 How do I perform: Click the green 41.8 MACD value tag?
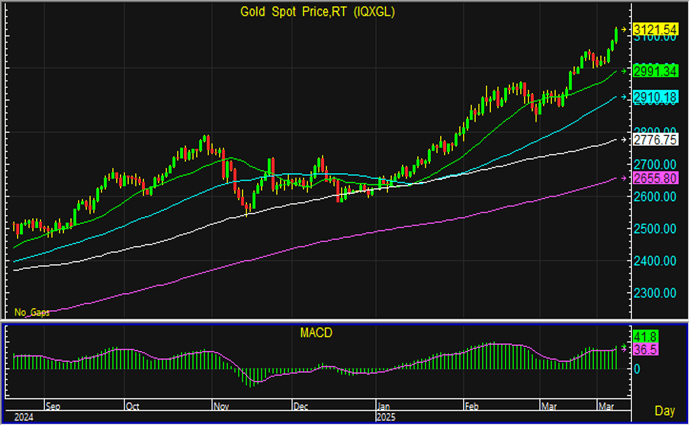(646, 339)
